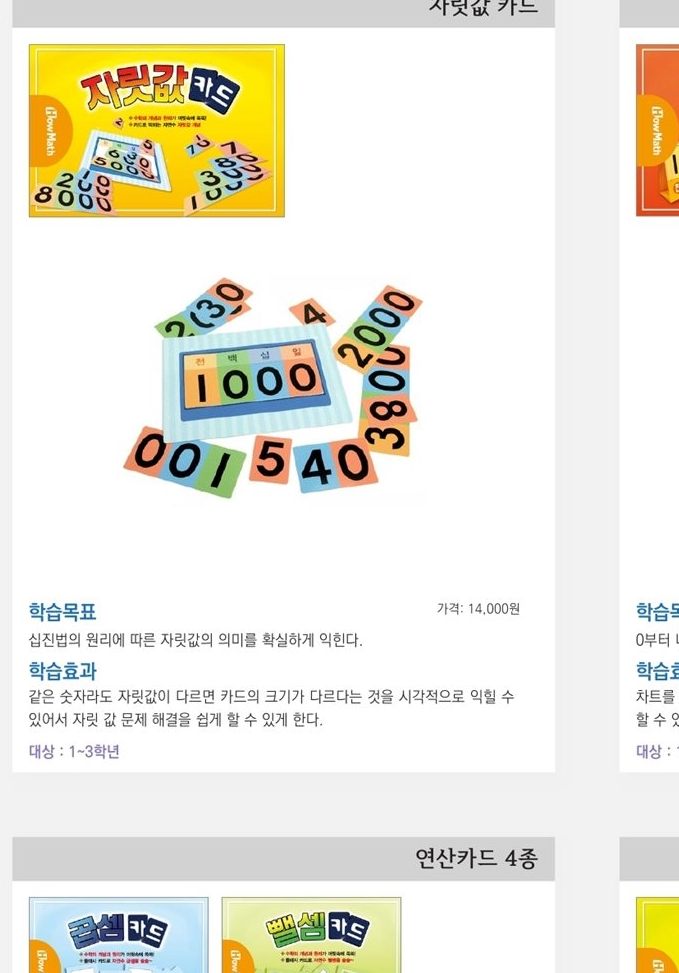Viewport: 679px width, 973px height.
Task: Open the orange product box thumbnail at right edge
Action: click(657, 130)
